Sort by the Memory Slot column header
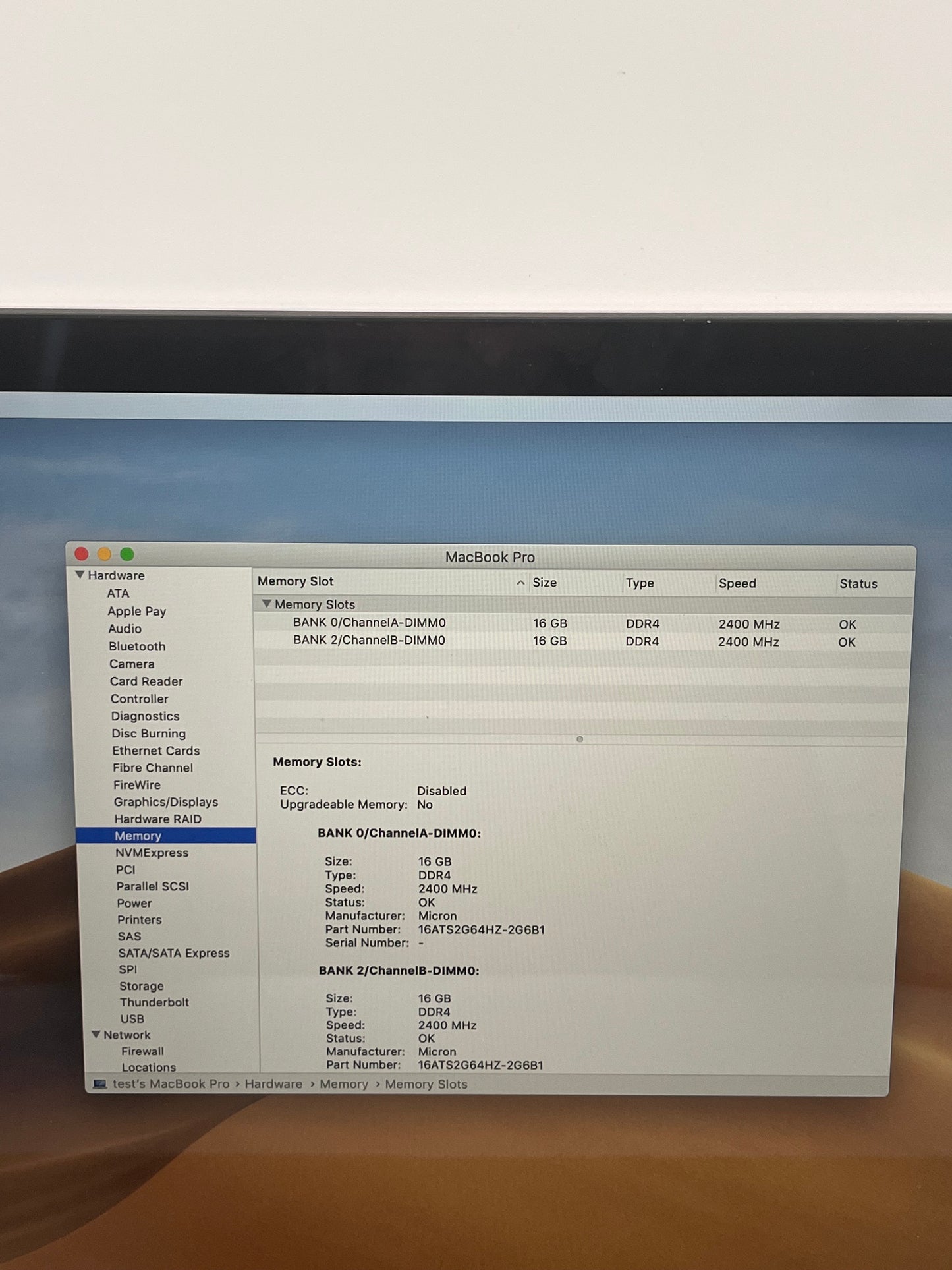952x1270 pixels. coord(295,581)
